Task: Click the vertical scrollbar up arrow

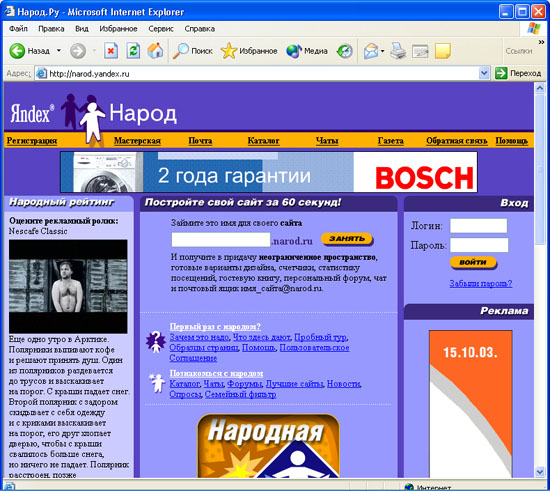Action: [x=540, y=88]
